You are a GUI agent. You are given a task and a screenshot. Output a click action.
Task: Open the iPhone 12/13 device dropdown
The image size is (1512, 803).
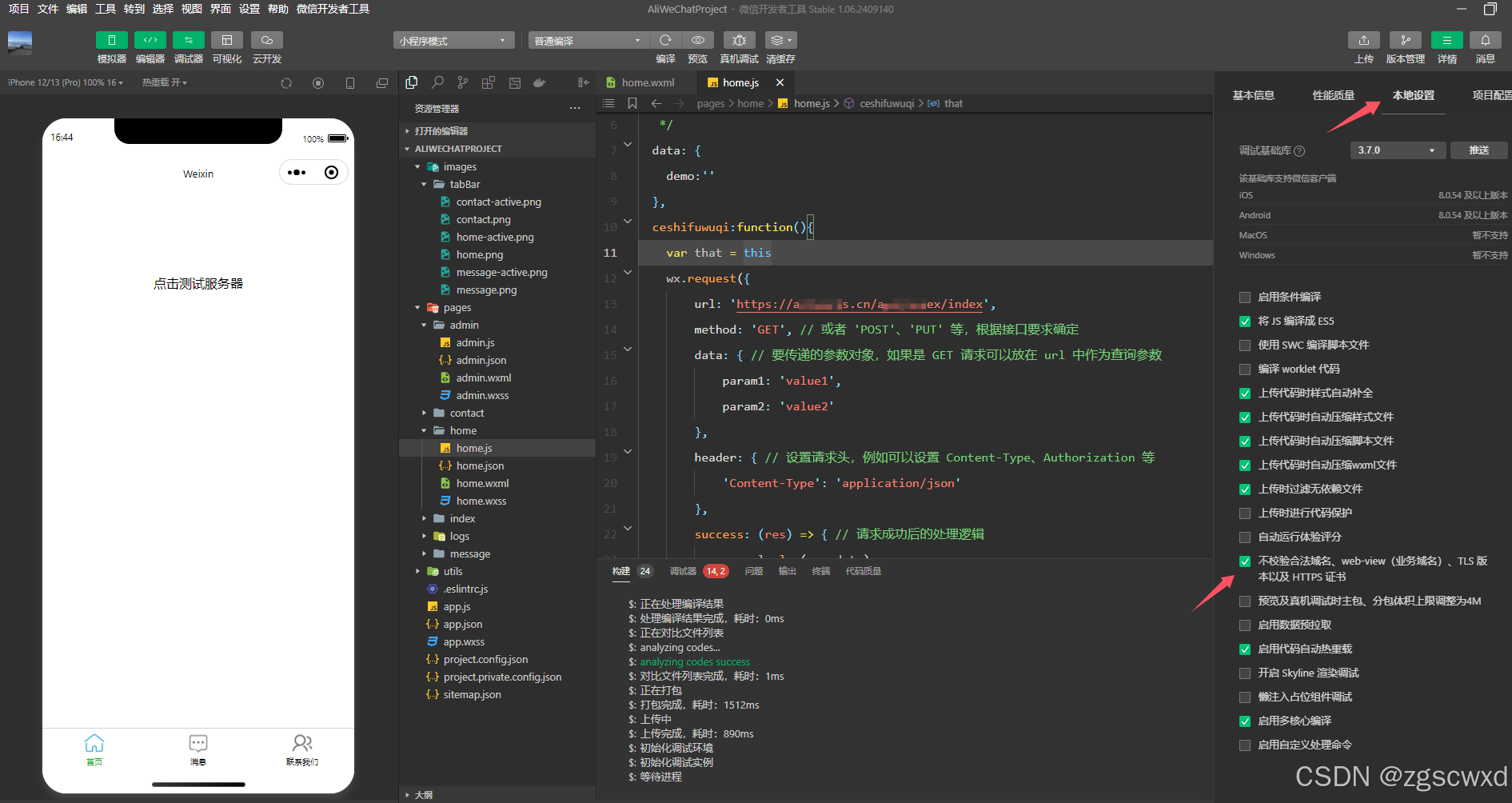[x=66, y=82]
